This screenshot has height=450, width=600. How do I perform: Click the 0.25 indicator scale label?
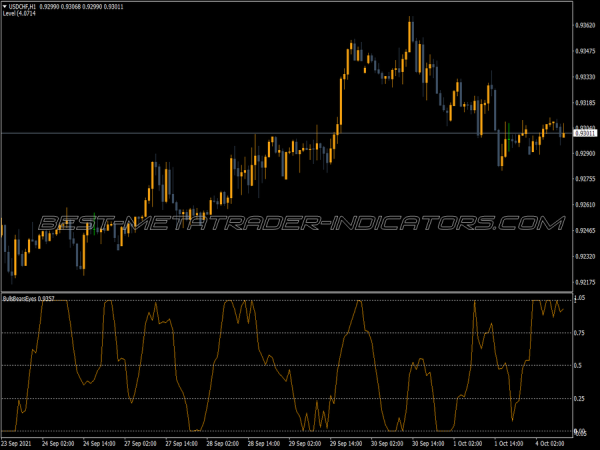tap(579, 399)
